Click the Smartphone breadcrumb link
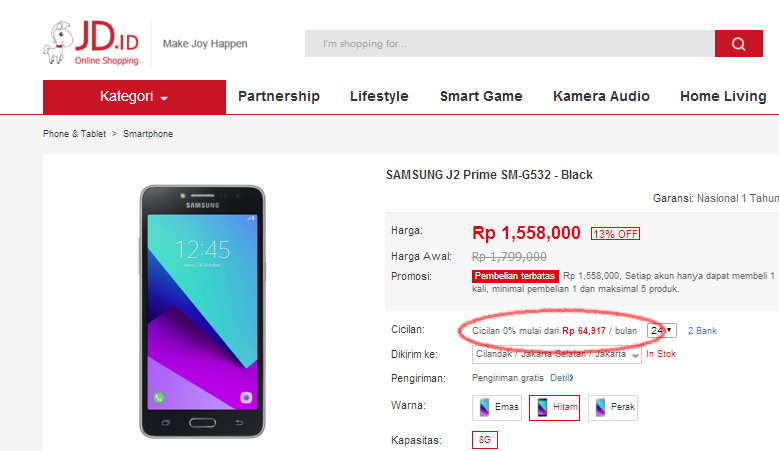 point(148,134)
